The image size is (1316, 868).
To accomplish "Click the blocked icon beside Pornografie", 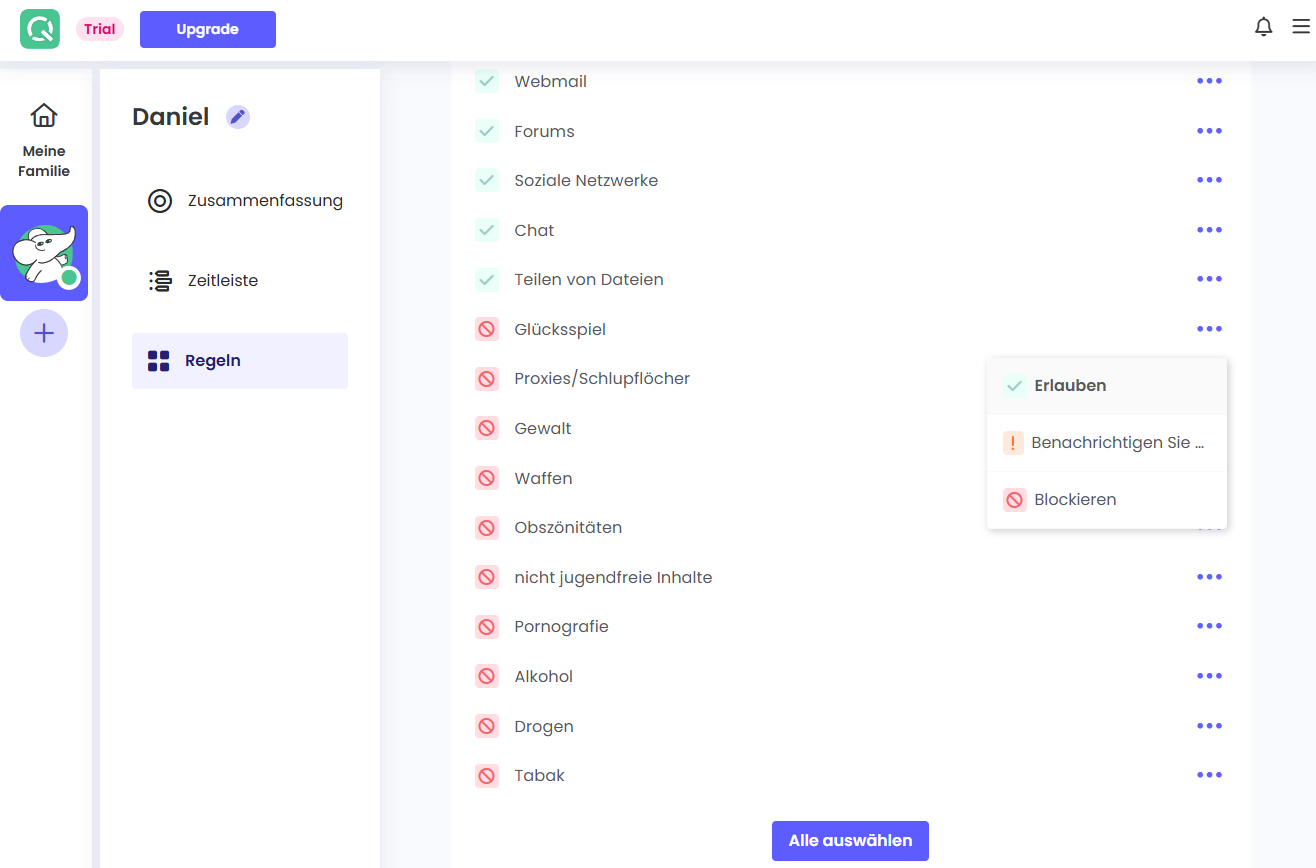I will [487, 627].
